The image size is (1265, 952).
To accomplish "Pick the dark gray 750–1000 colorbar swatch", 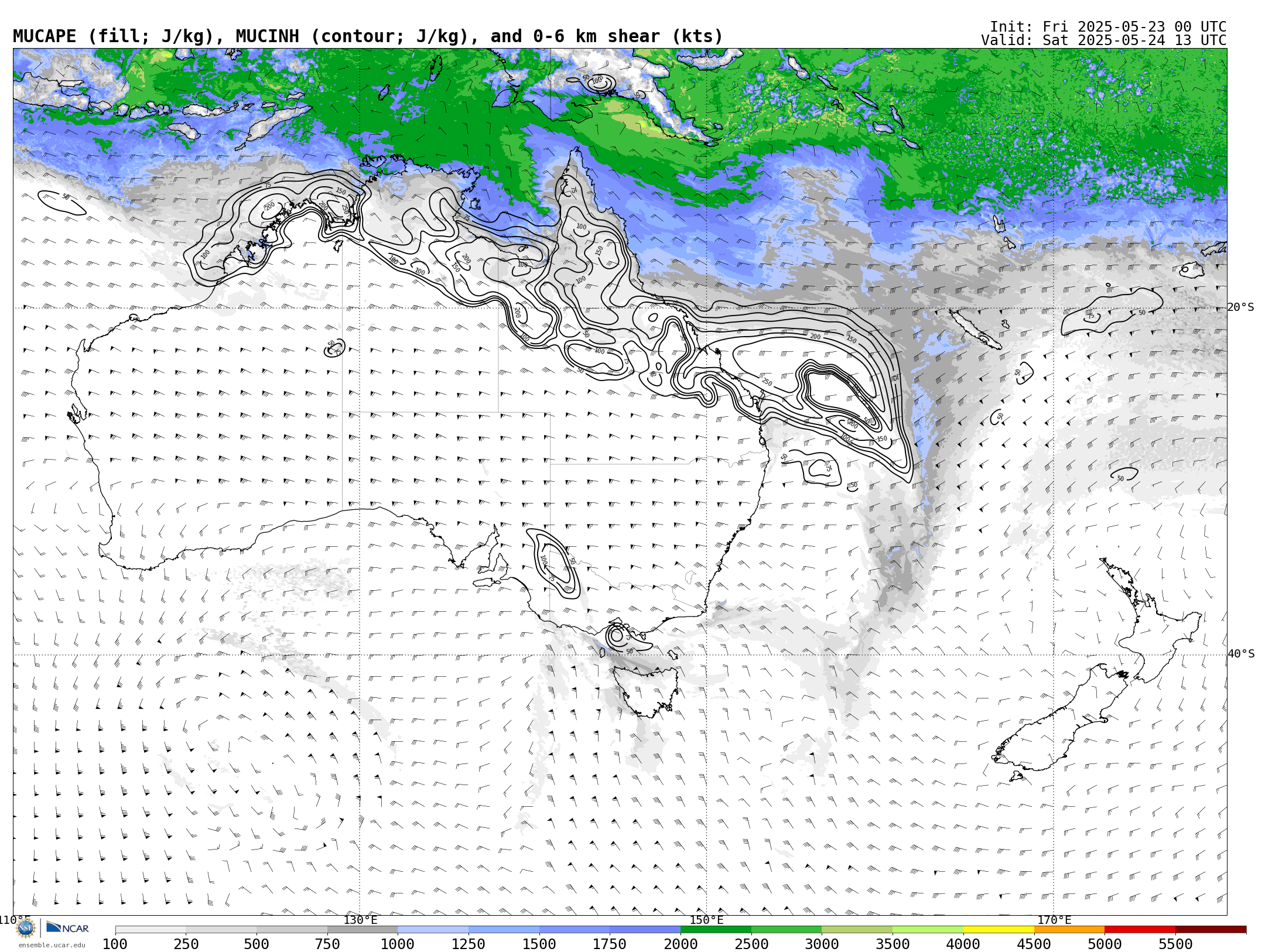I will [363, 930].
